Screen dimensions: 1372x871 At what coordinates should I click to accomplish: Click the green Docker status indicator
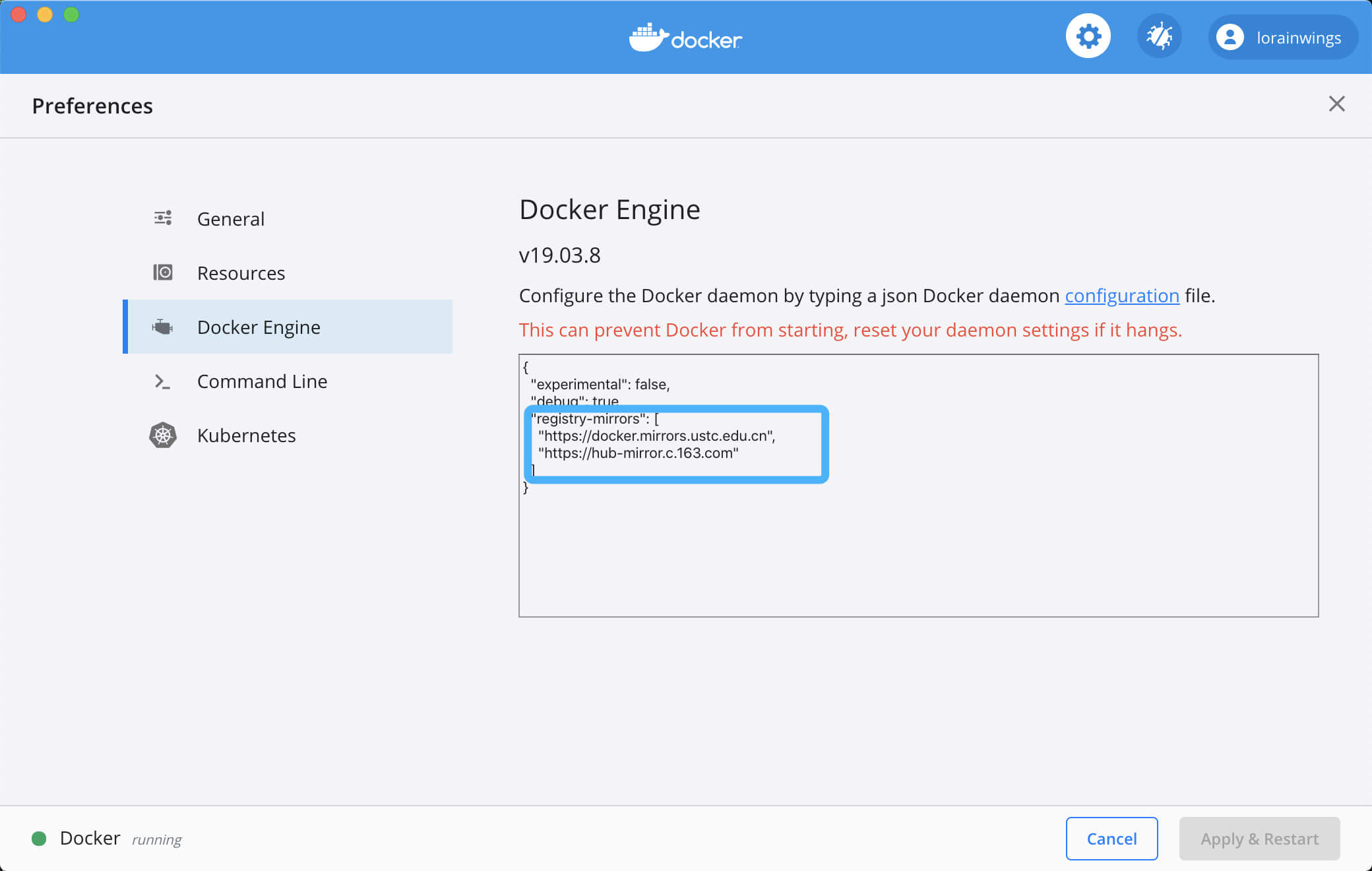click(39, 839)
